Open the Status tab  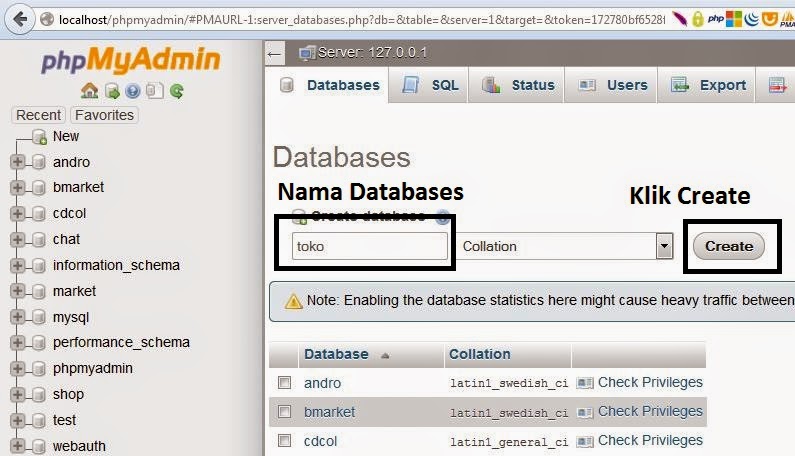517,85
